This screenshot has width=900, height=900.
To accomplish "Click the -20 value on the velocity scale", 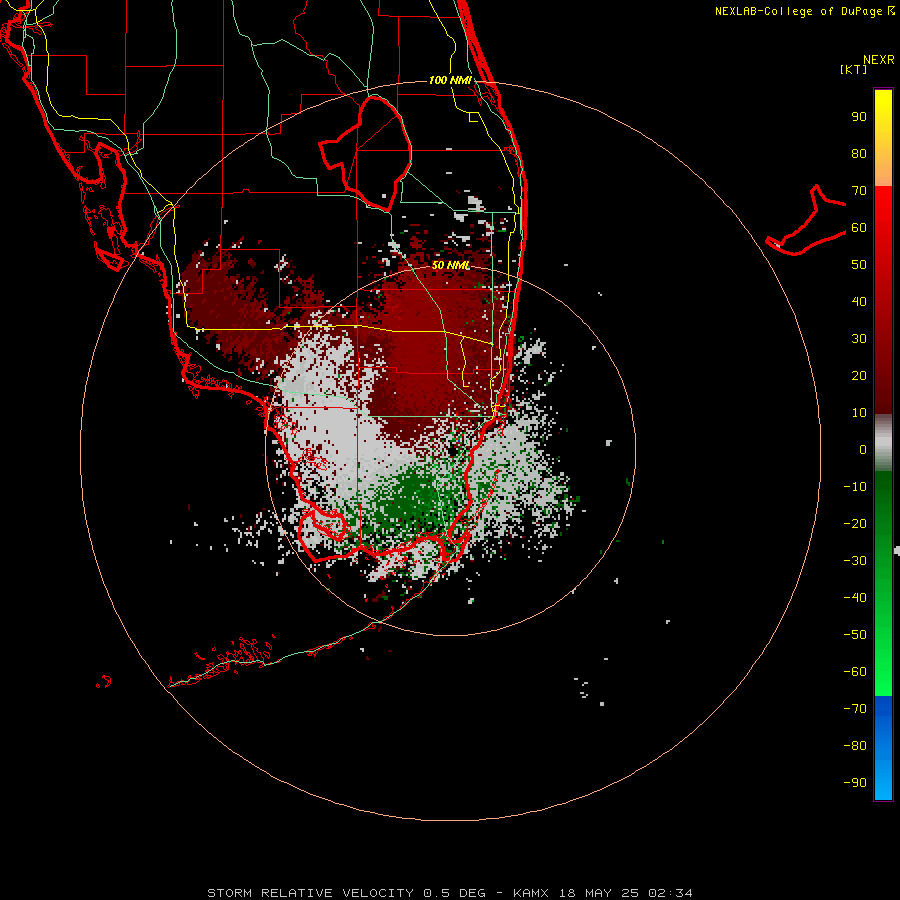I will click(x=855, y=524).
